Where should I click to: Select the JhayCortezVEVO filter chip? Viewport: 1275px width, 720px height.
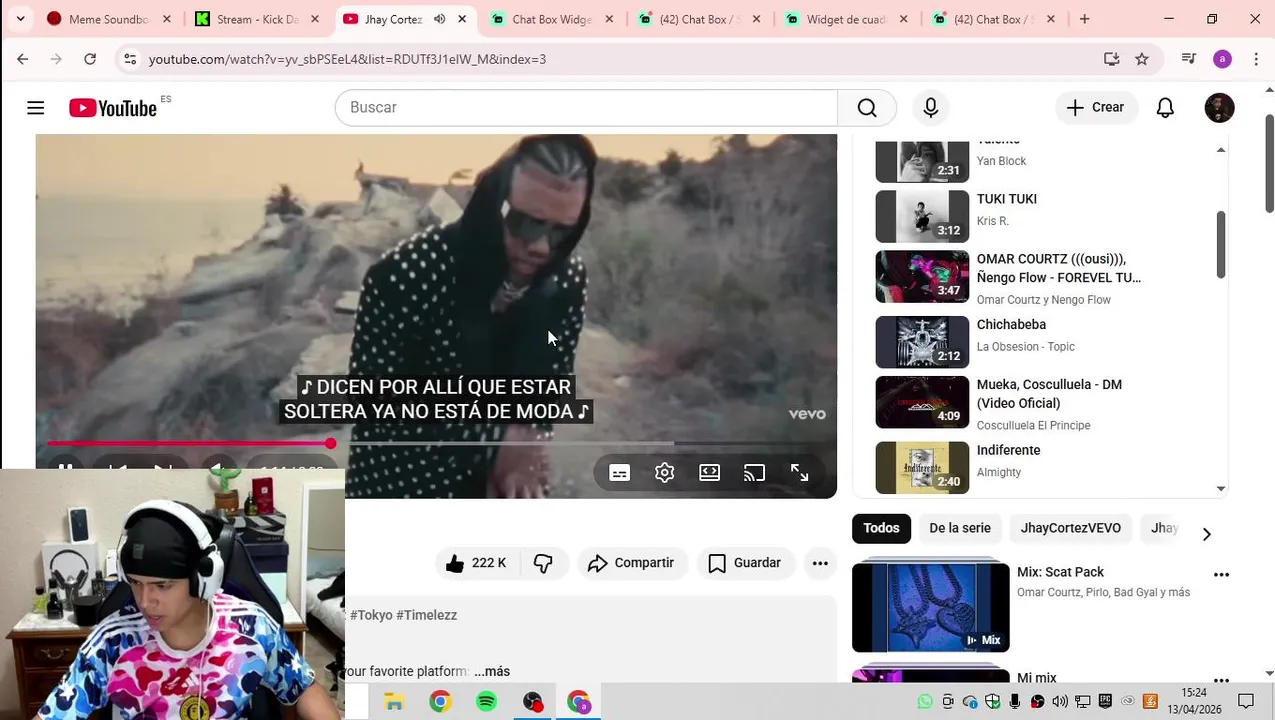[1071, 528]
